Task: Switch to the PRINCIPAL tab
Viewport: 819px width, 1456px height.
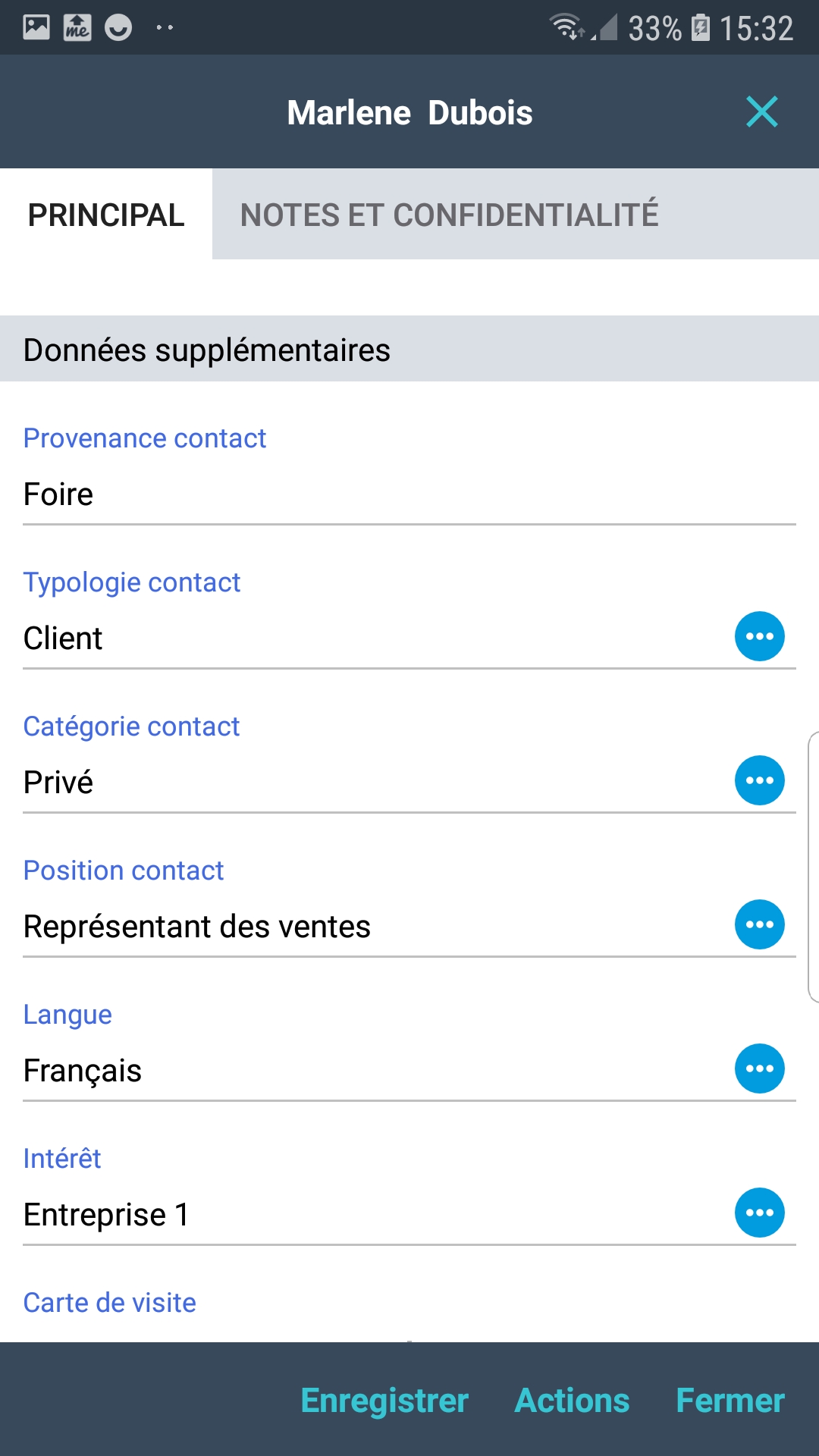Action: pos(106,215)
